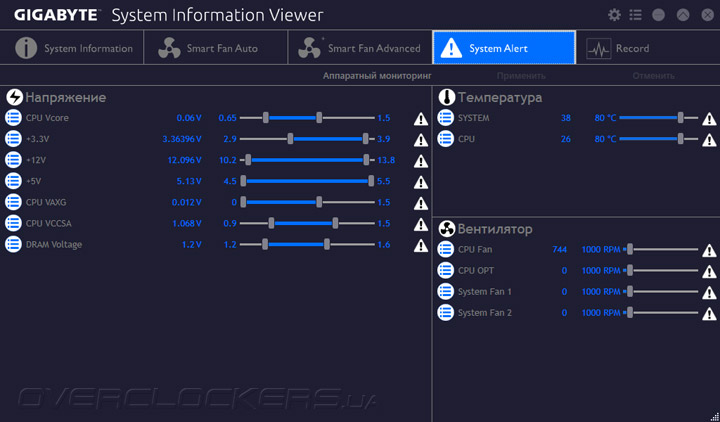Click the CPU OPT warning triangle icon
720x422 pixels.
pos(709,271)
